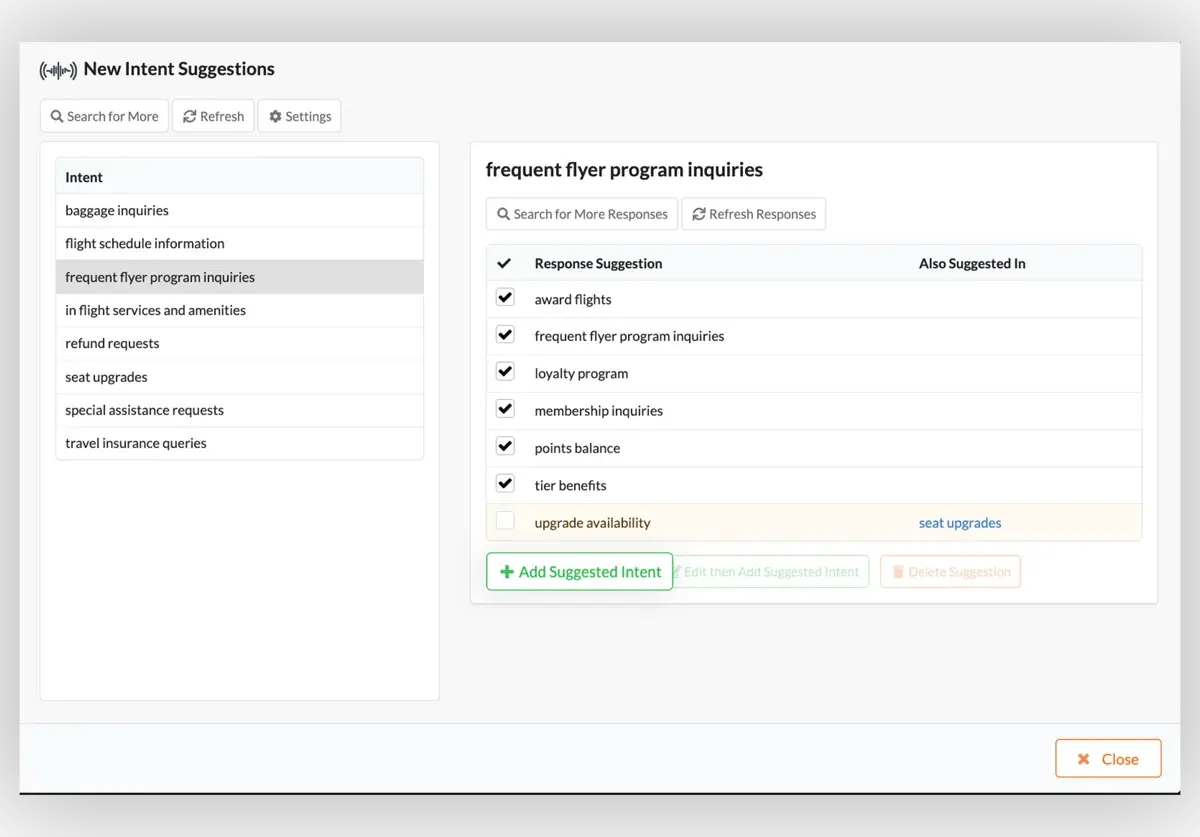Enable the upgrade availability checkbox
The image size is (1200, 837).
505,521
